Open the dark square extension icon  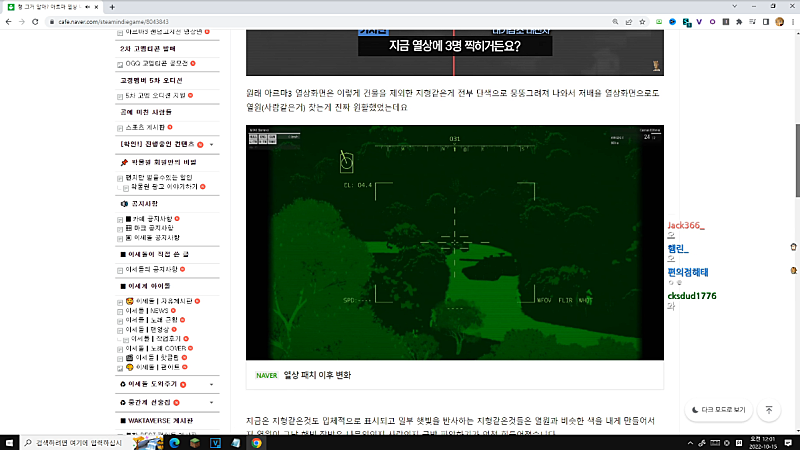pos(726,22)
